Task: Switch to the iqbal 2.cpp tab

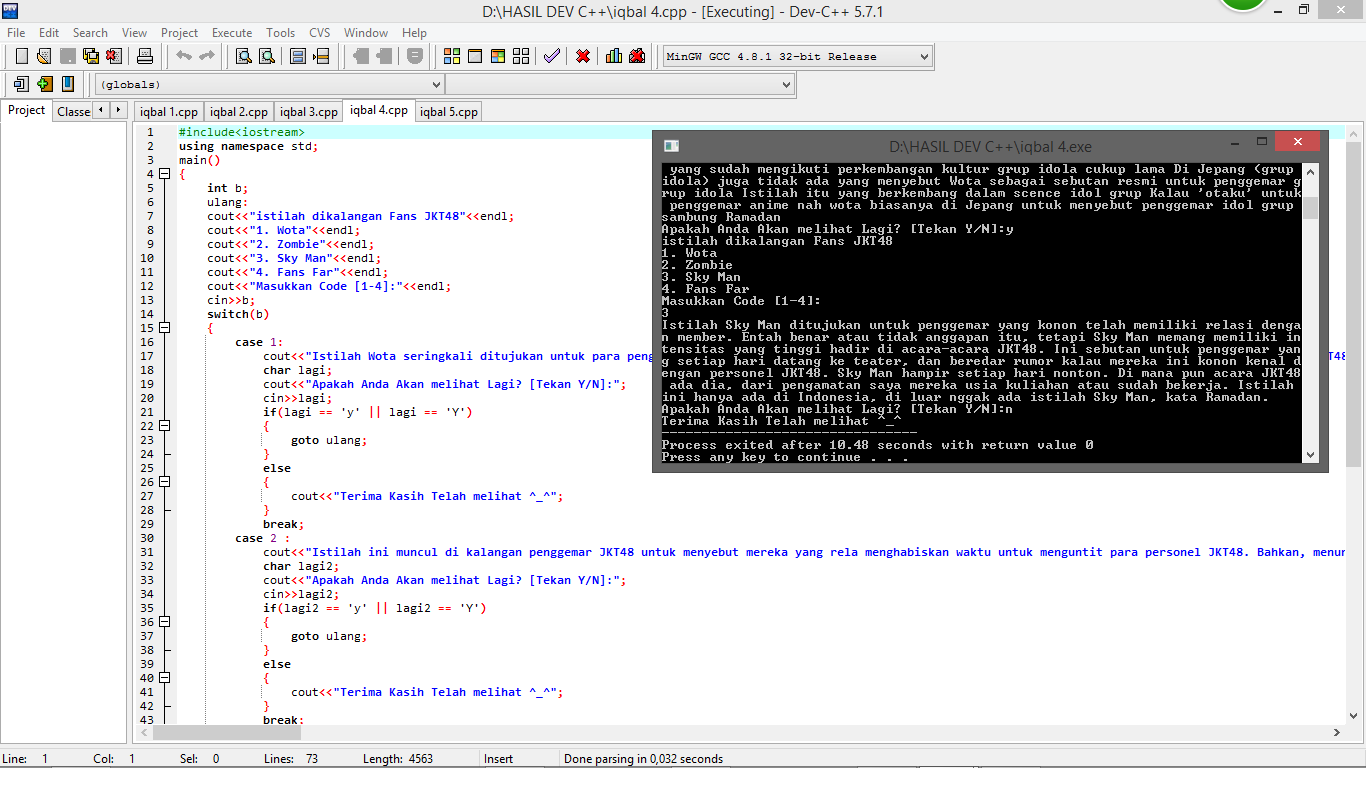Action: (239, 112)
